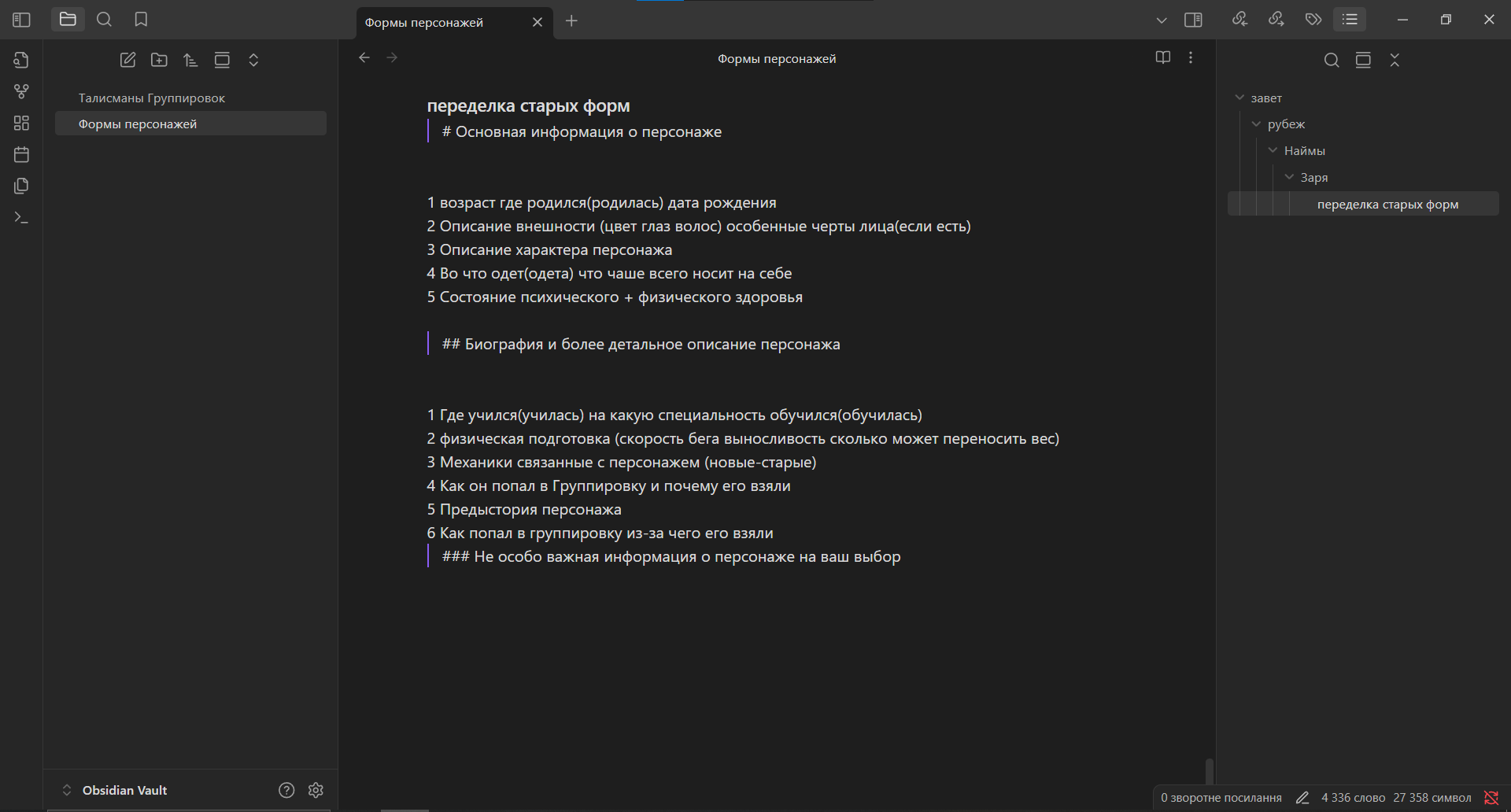Screen dimensions: 1511x812
Task: Open graph view ribbon icon
Action: pyautogui.click(x=21, y=91)
